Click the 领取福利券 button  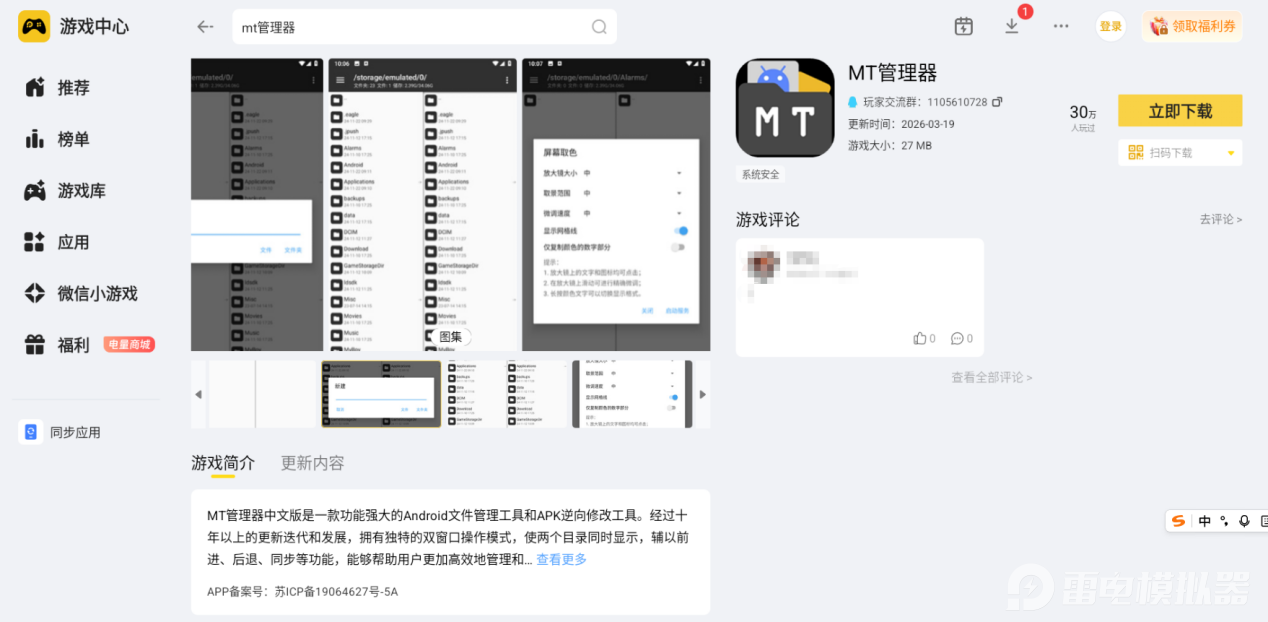pyautogui.click(x=1192, y=26)
